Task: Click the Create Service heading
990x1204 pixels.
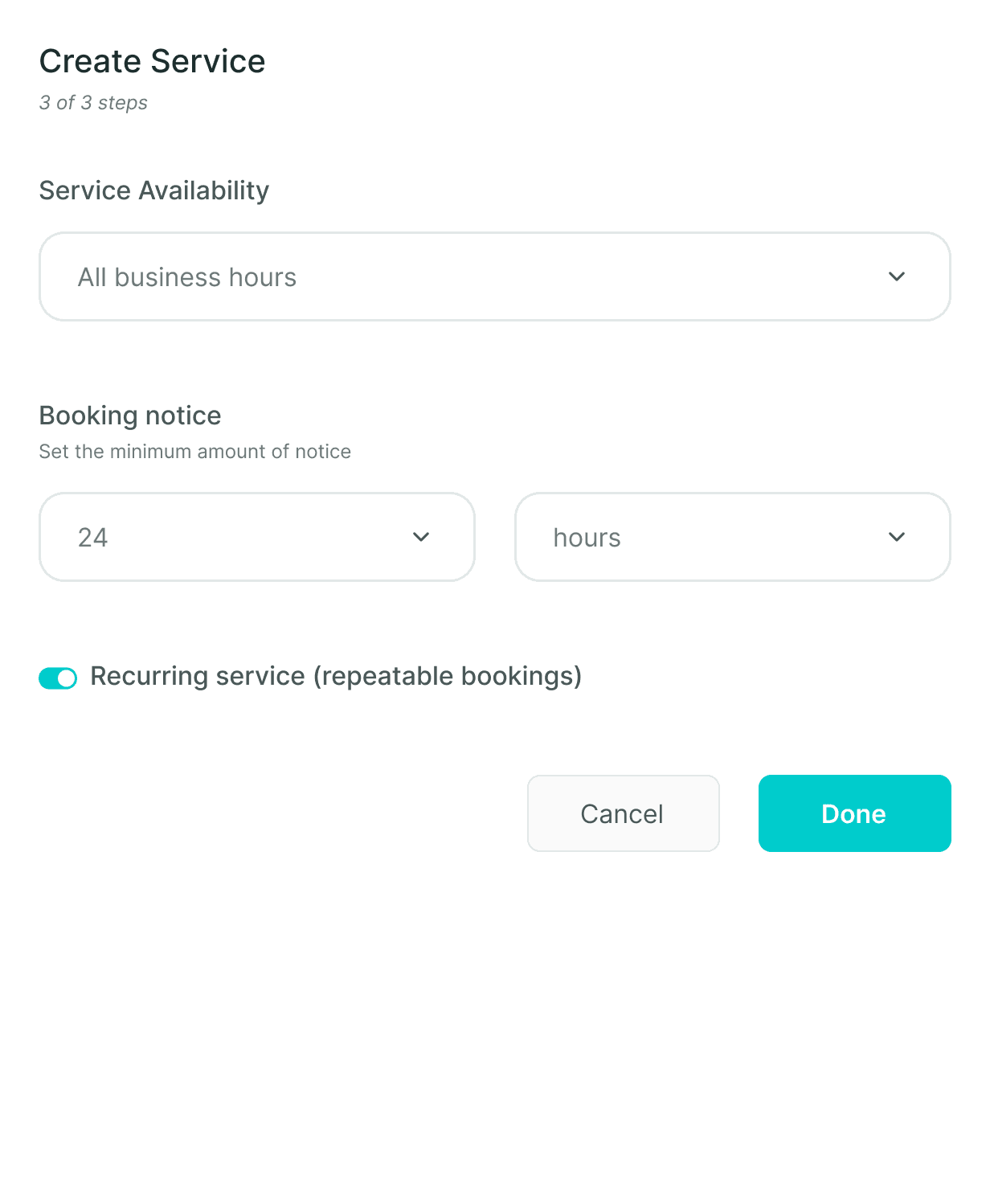Action: [x=153, y=61]
